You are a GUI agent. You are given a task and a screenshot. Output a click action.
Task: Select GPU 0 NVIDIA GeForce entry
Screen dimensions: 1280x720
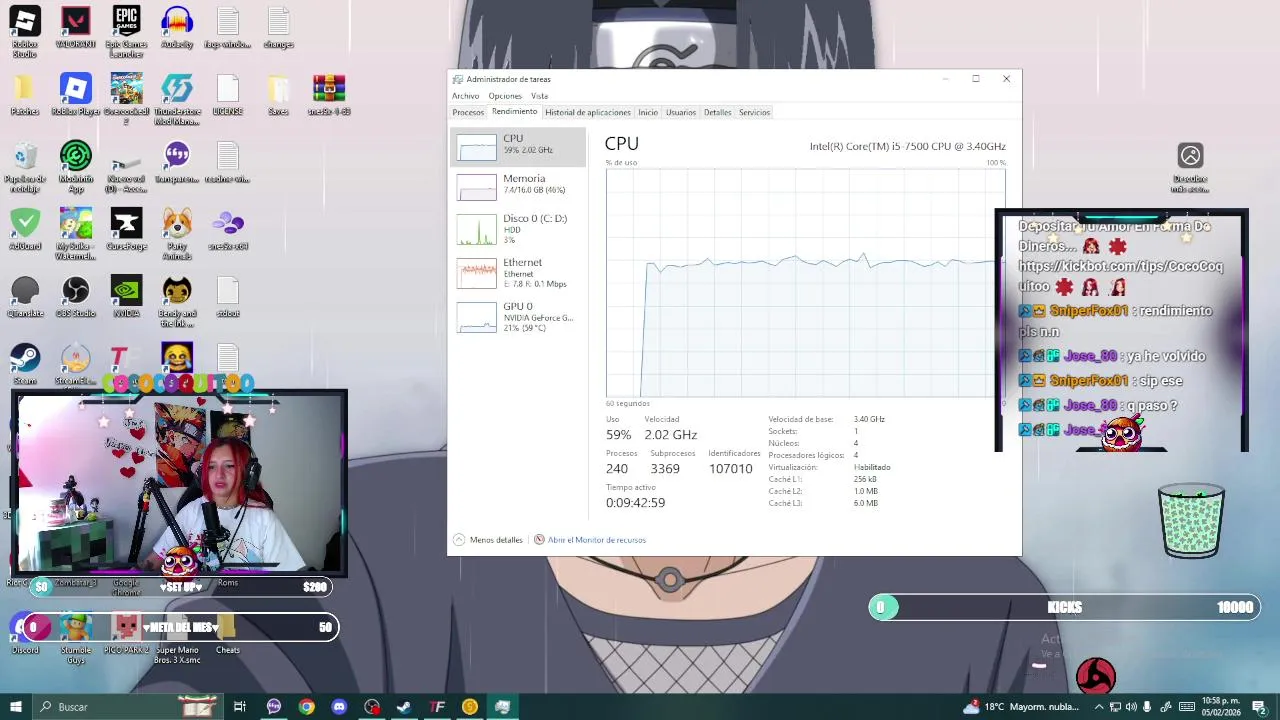[x=518, y=317]
